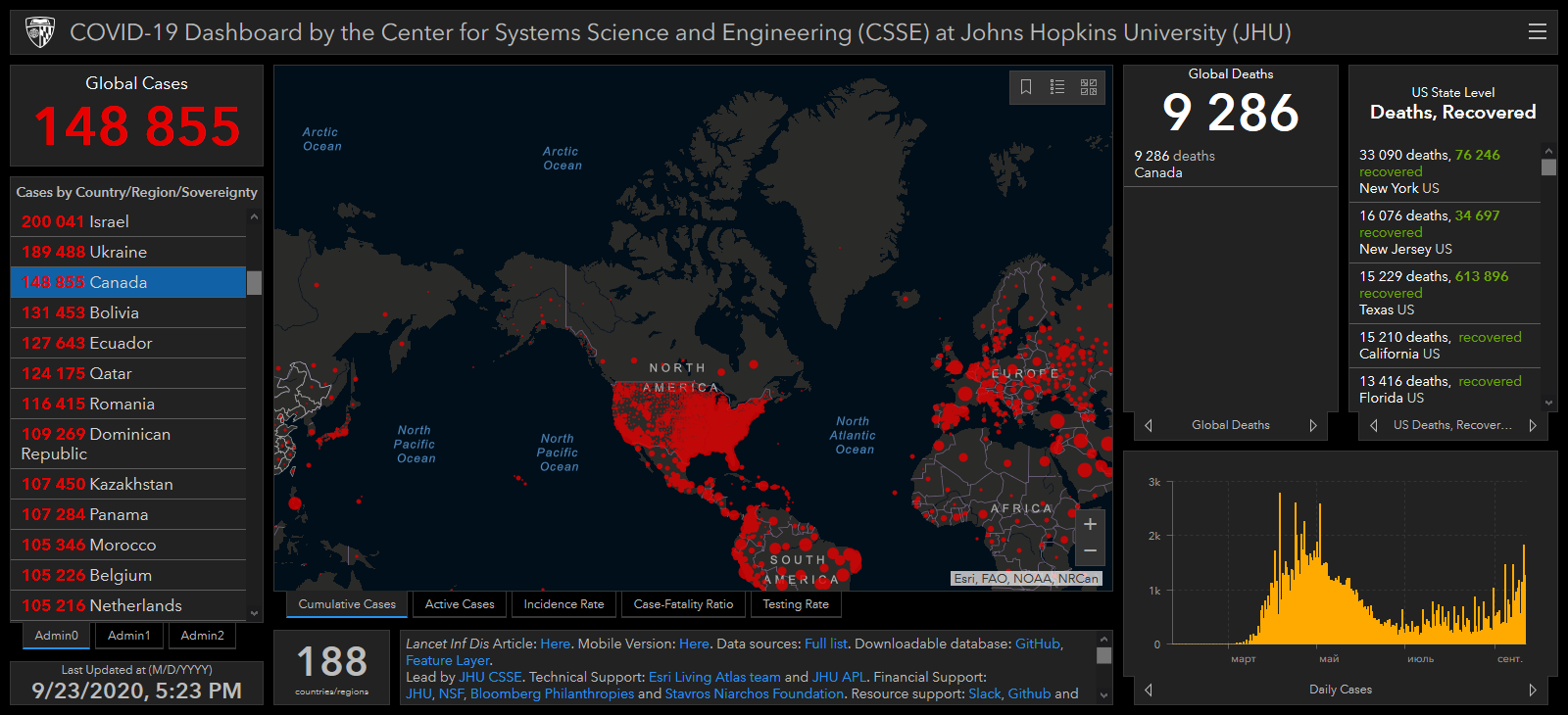Screen dimensions: 1568x715
Task: Click info text scrollbar down arrow
Action: click(x=1103, y=695)
